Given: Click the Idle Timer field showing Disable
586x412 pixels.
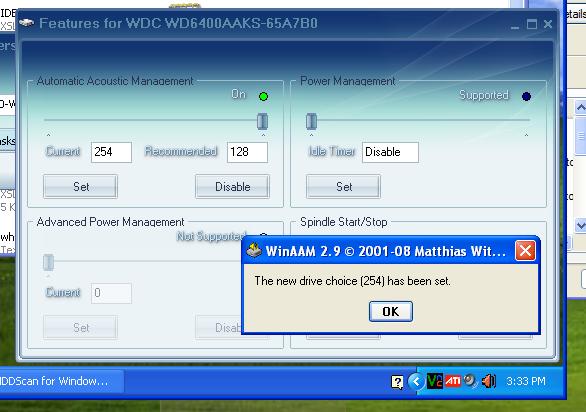Looking at the screenshot, I should (390, 152).
